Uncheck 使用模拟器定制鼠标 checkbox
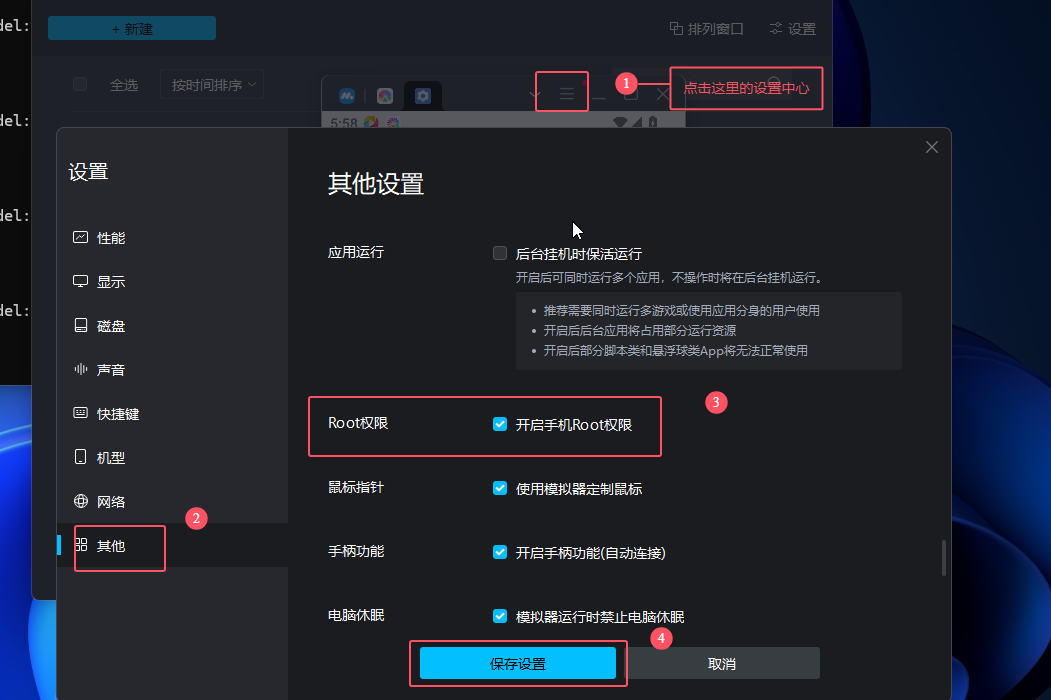 tap(500, 488)
